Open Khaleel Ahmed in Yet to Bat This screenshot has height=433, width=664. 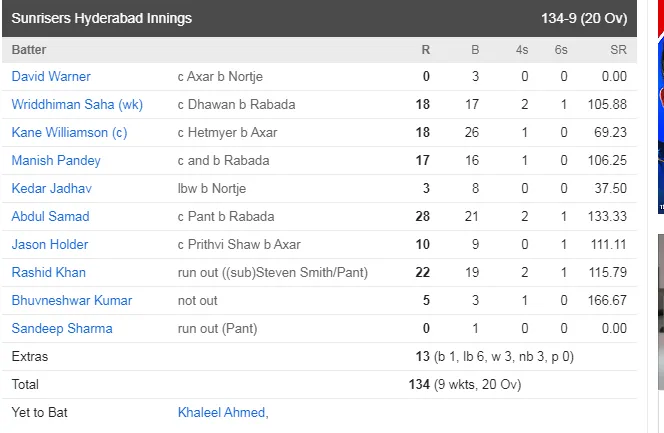[x=223, y=412]
